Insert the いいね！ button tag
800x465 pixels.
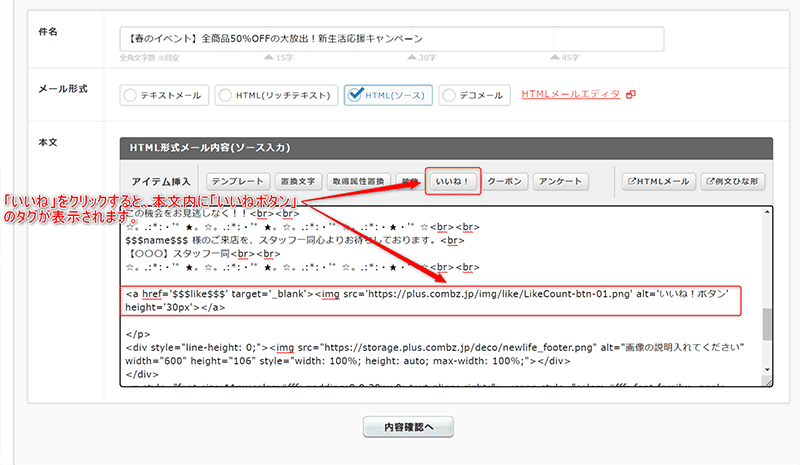click(x=453, y=182)
